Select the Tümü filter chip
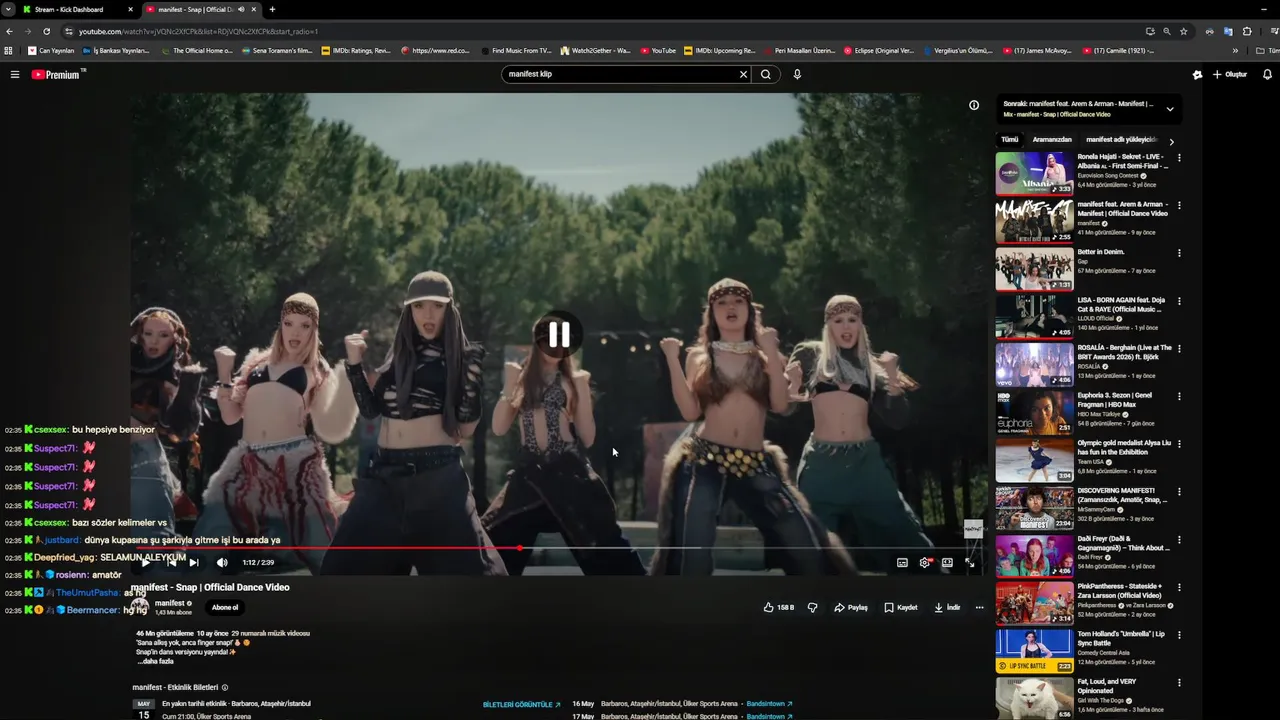Image resolution: width=1280 pixels, height=720 pixels. coord(1010,140)
